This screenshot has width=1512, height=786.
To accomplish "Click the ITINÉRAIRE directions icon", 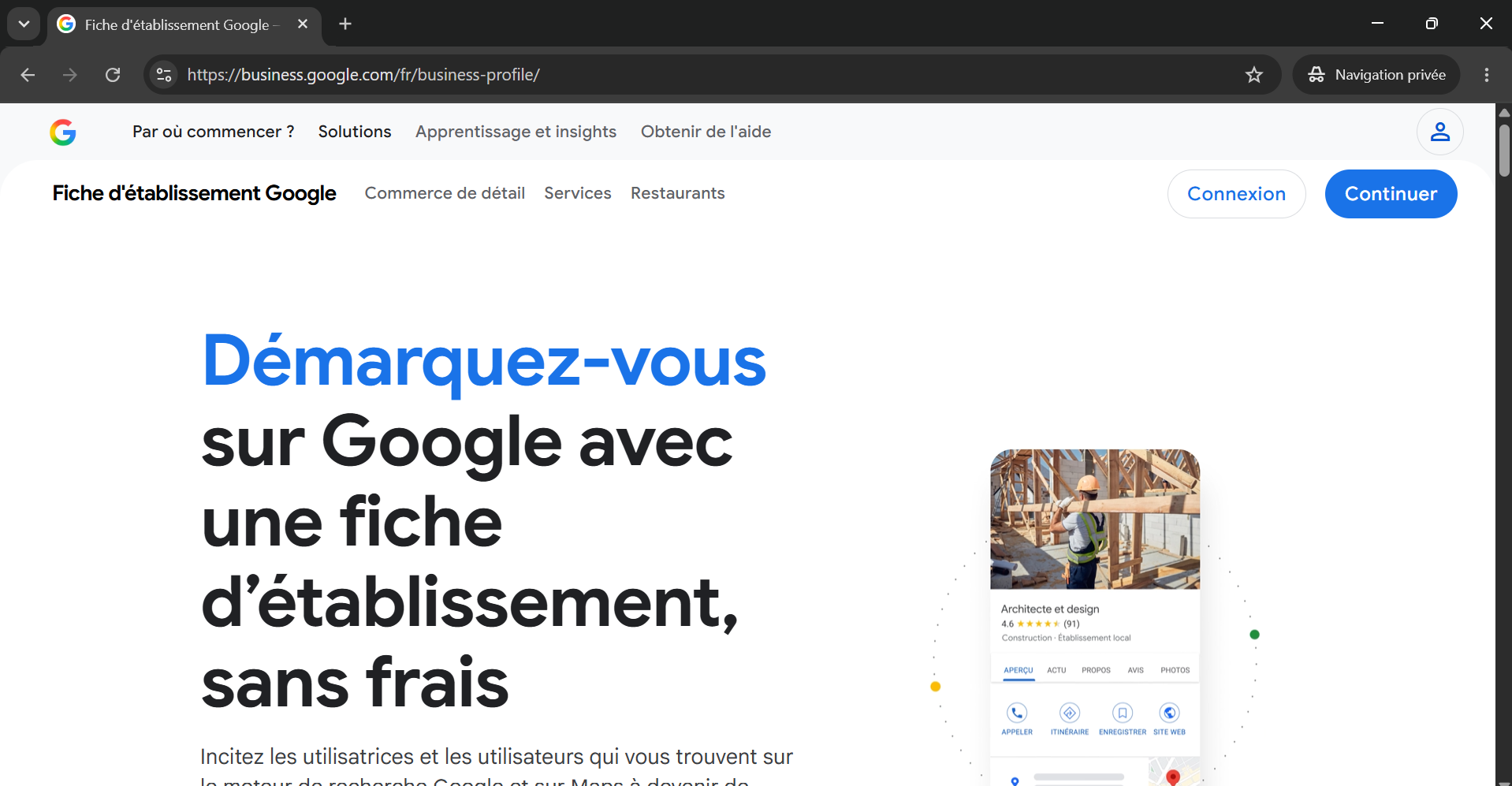I will click(x=1070, y=713).
